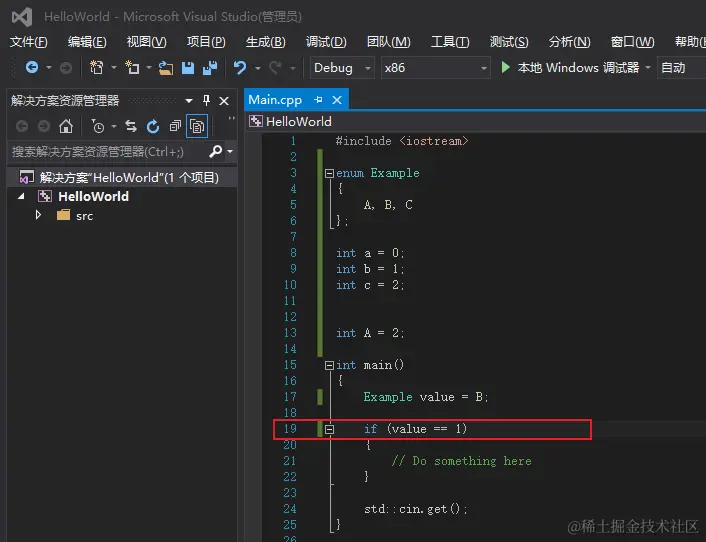
Task: Click the greyed Redo arrow
Action: 275,68
